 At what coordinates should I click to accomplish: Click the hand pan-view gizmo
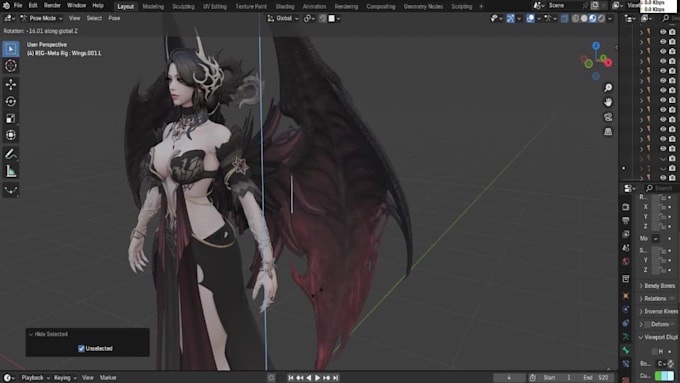[x=608, y=102]
